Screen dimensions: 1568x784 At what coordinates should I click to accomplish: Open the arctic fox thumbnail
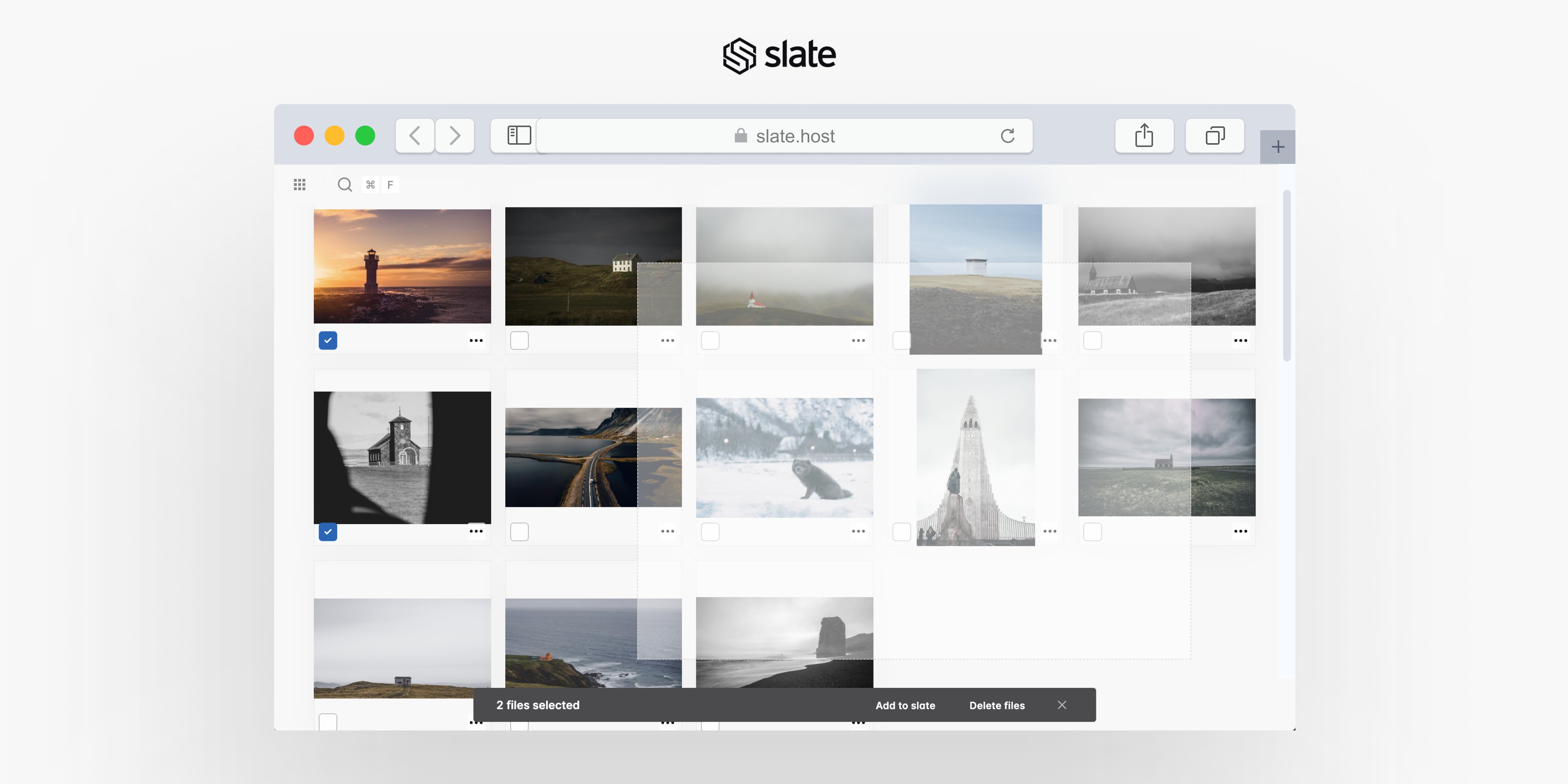pos(785,458)
